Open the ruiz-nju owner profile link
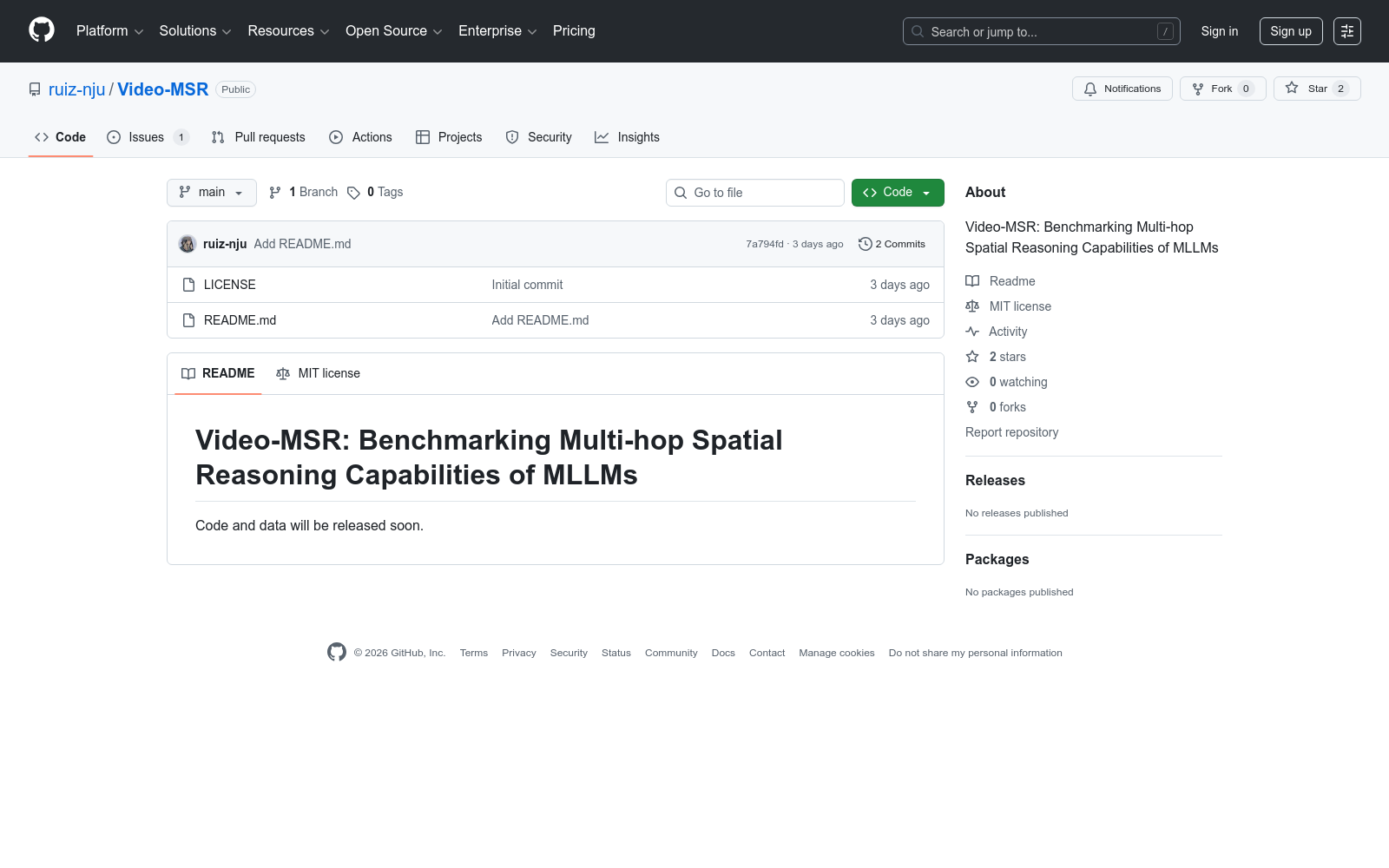 [76, 89]
